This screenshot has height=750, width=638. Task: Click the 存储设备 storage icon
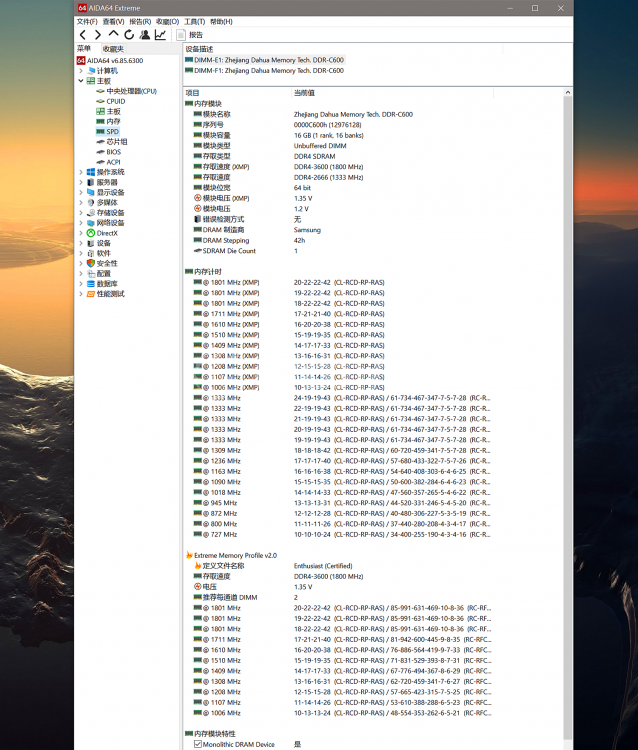91,213
